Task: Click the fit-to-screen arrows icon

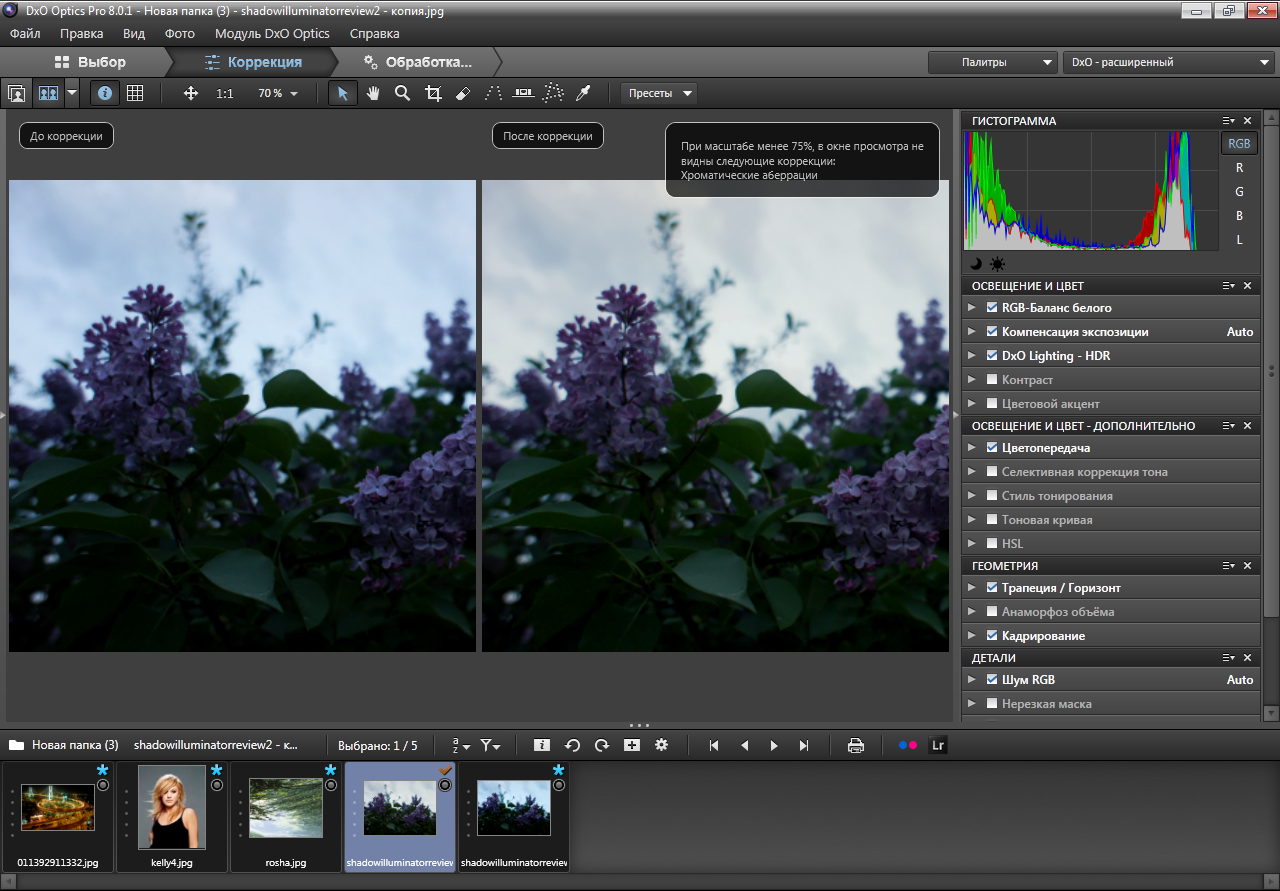Action: point(191,93)
